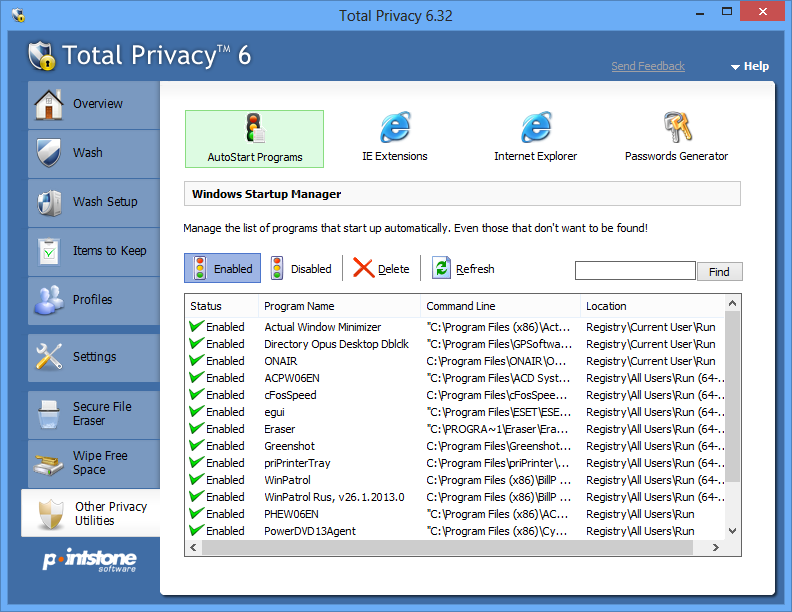The image size is (792, 612).
Task: Click green checkmark beside Greenshot entry
Action: [x=196, y=445]
